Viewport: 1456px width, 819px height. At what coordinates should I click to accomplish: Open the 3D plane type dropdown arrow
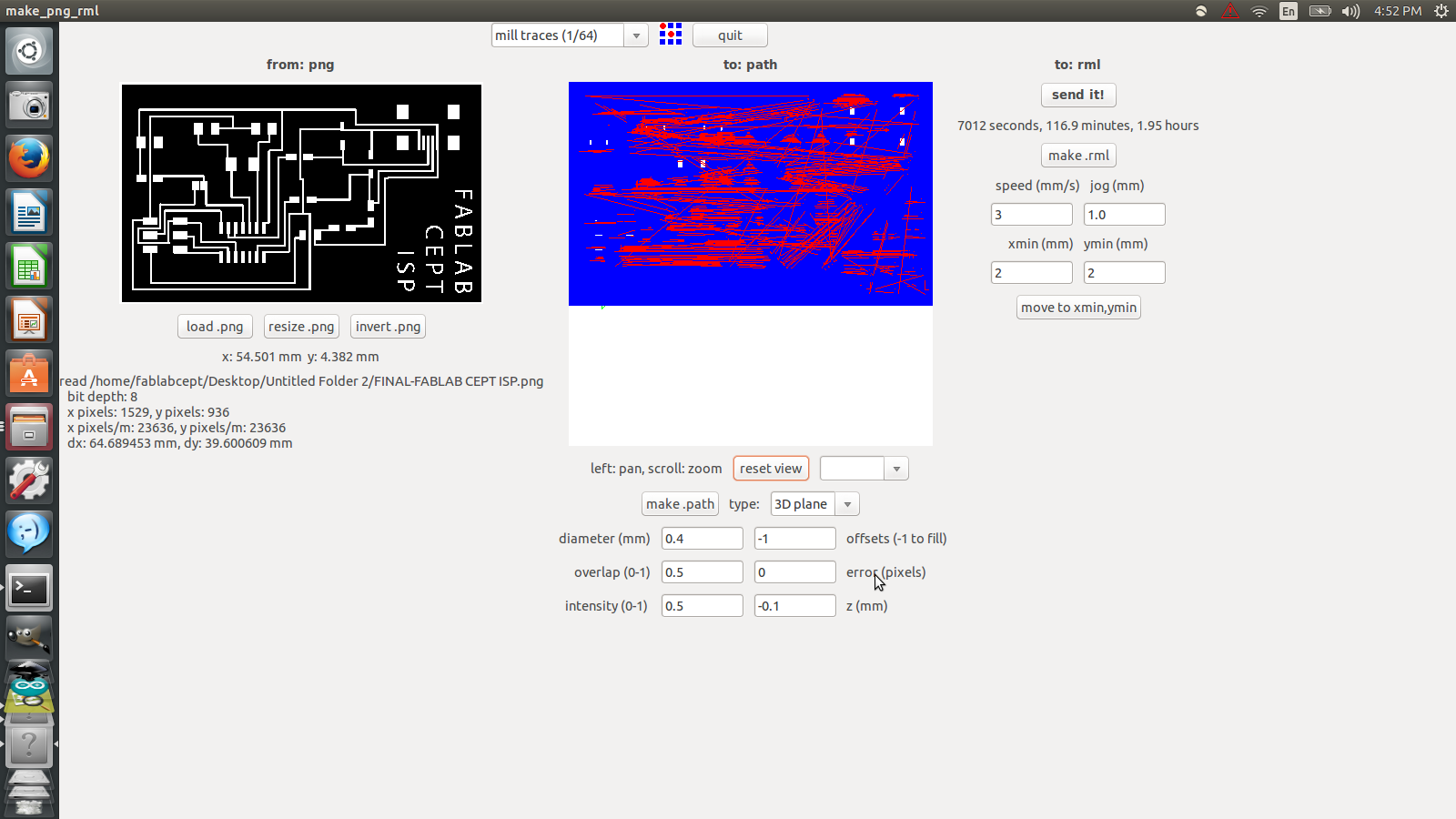[847, 504]
